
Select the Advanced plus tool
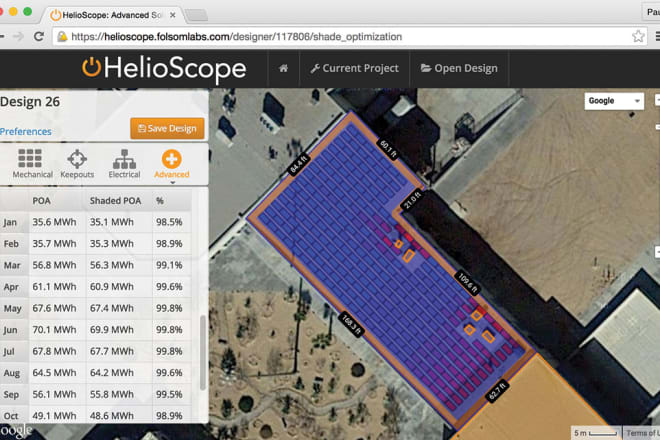[x=171, y=163]
